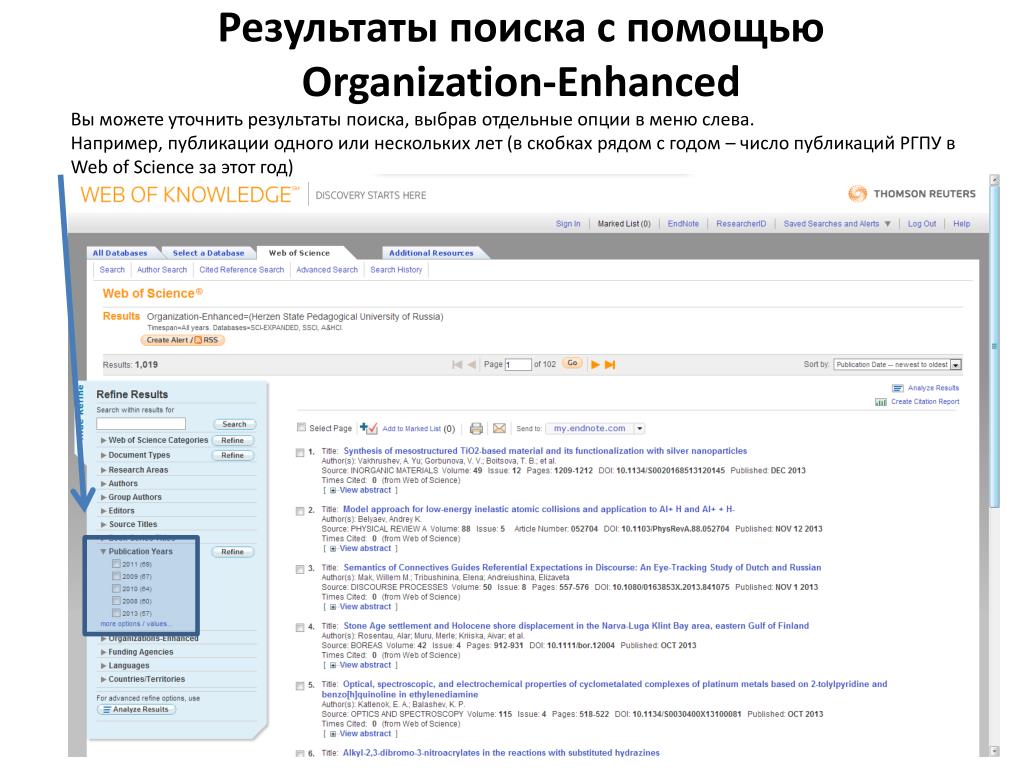Screen dimensions: 1024x768
Task: Click the search within results field
Action: coord(141,424)
